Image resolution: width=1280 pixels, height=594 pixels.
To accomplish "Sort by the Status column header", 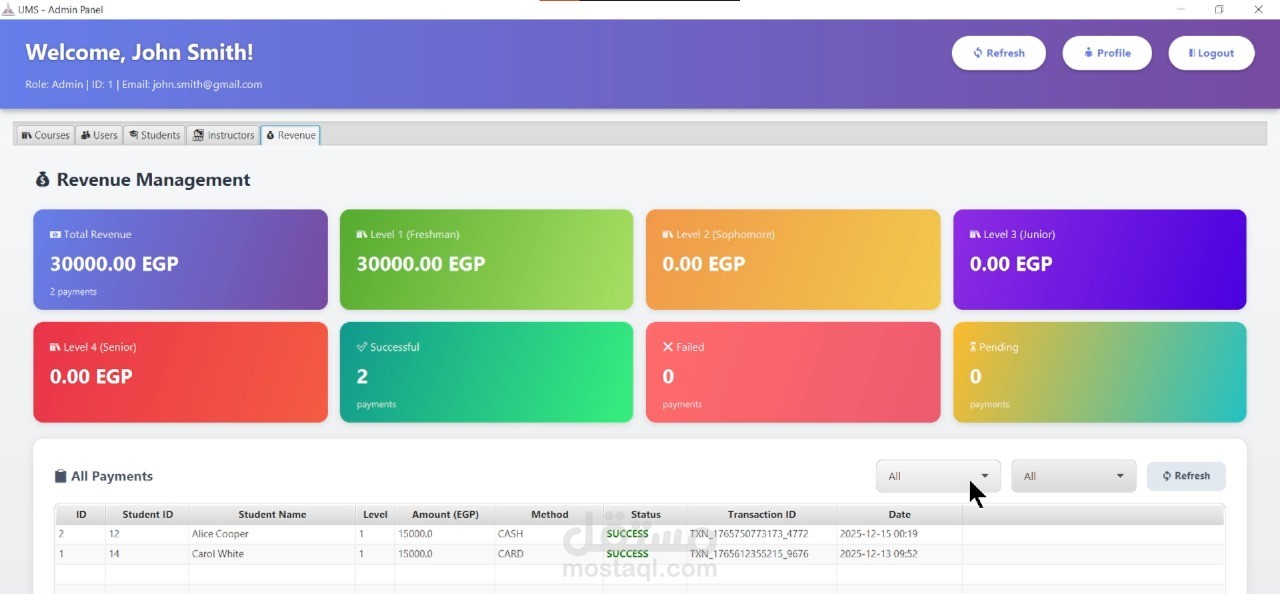I will (x=645, y=514).
